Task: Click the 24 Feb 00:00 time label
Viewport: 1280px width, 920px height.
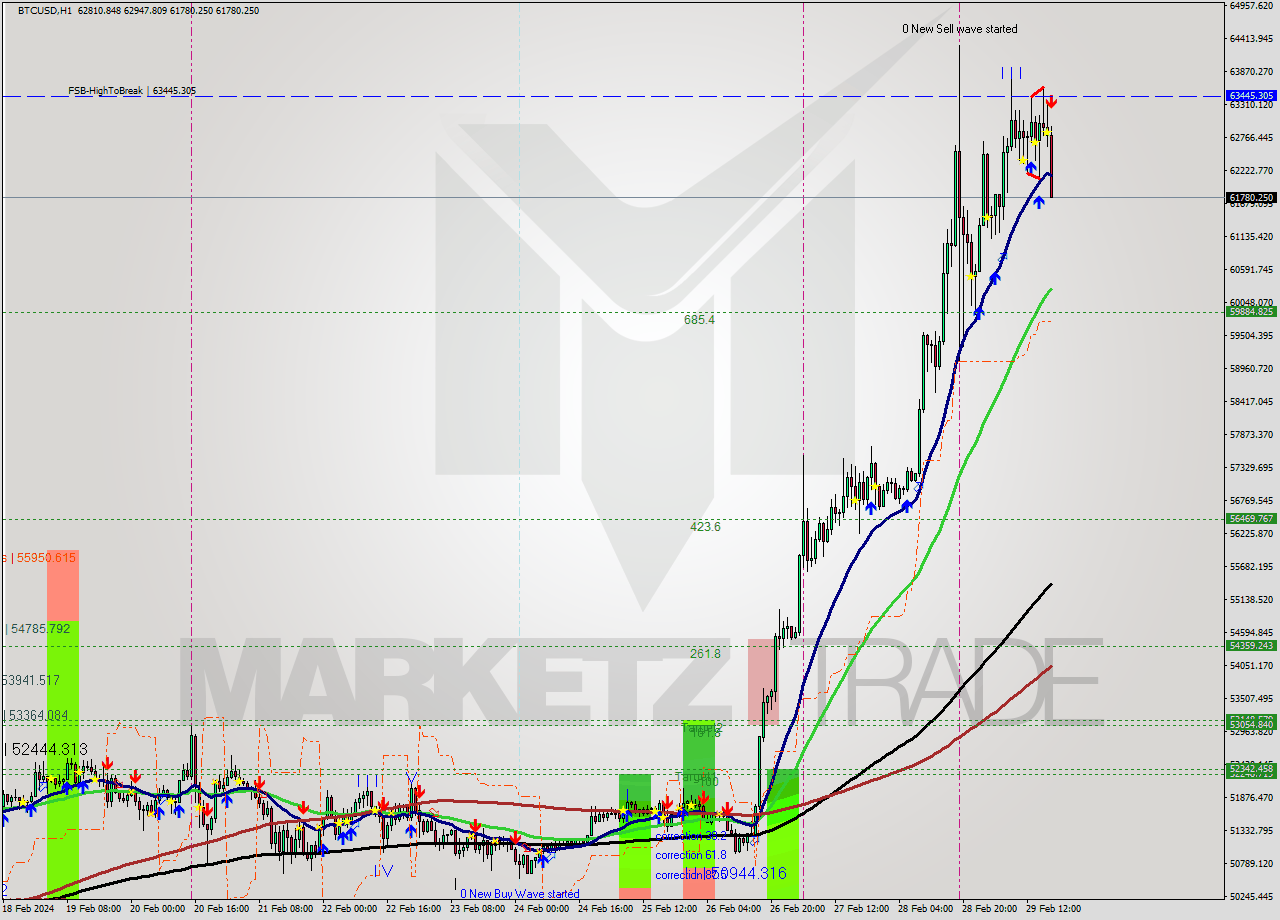Action: point(542,909)
